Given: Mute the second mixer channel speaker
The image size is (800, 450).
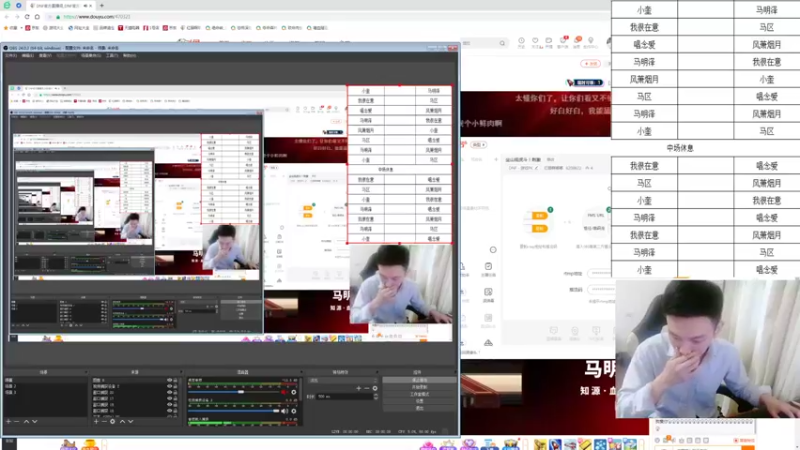Looking at the screenshot, I should pyautogui.click(x=284, y=411).
